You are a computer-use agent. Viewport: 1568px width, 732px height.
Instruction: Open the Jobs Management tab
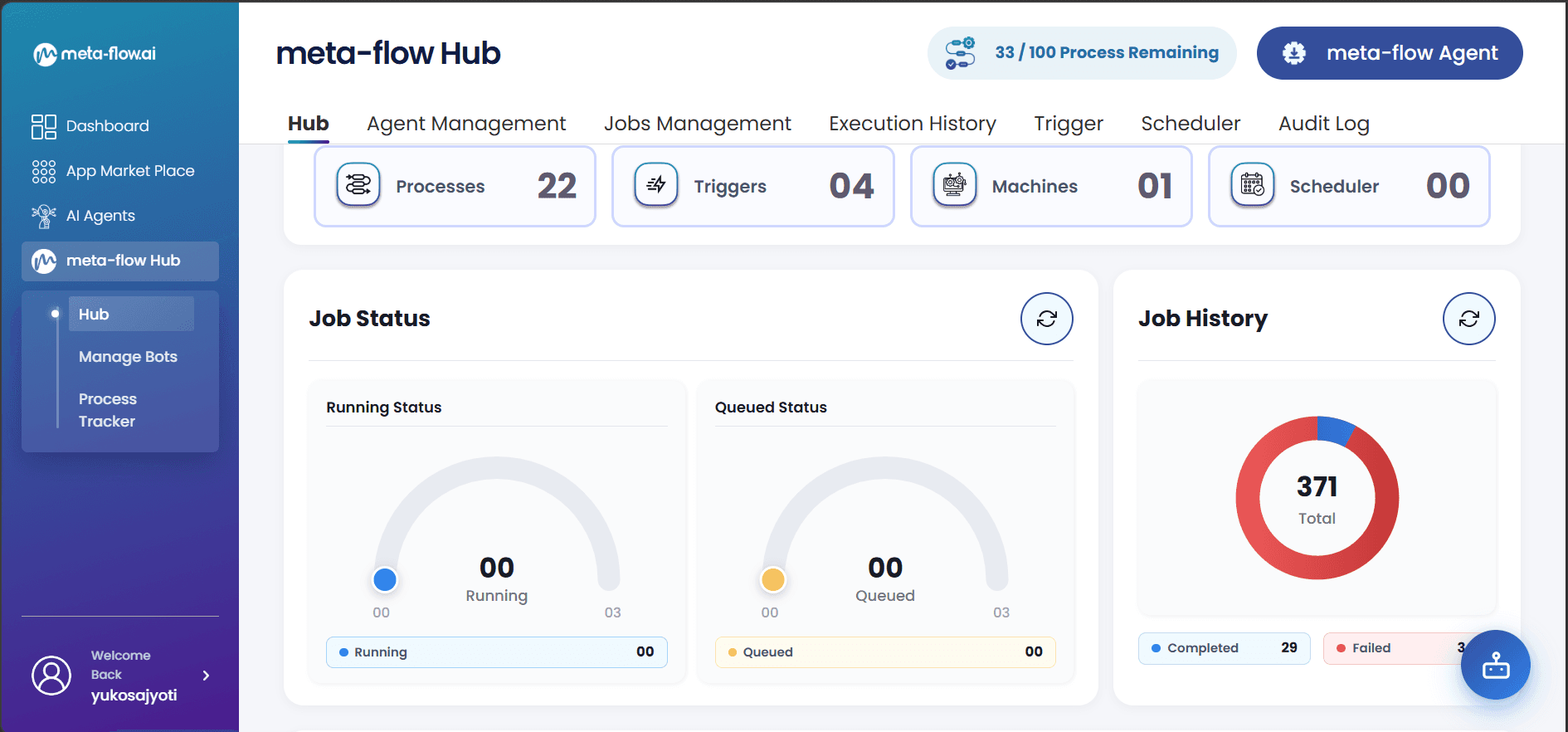point(698,124)
